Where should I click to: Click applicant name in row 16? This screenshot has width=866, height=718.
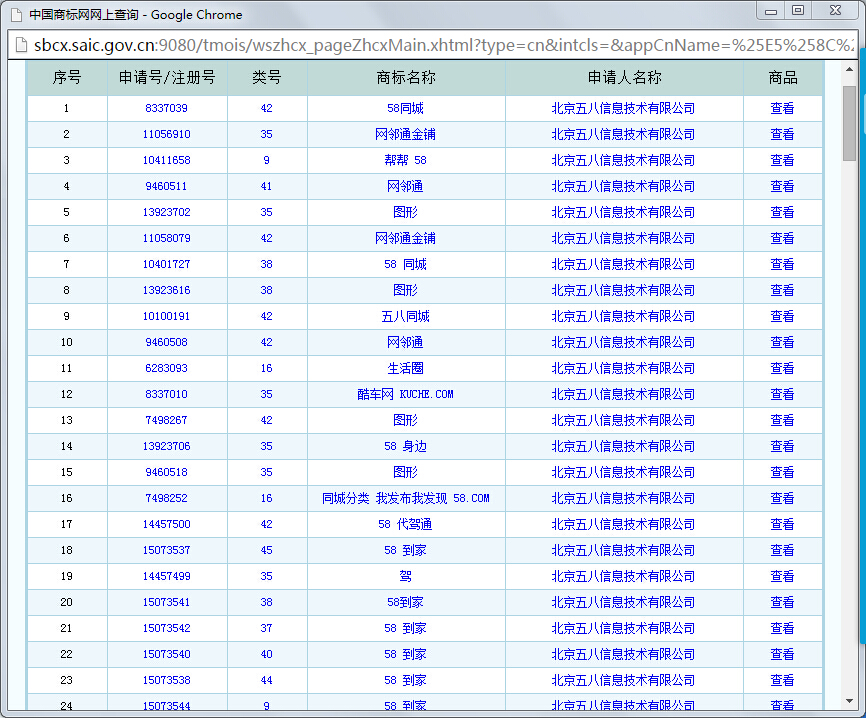coord(624,498)
